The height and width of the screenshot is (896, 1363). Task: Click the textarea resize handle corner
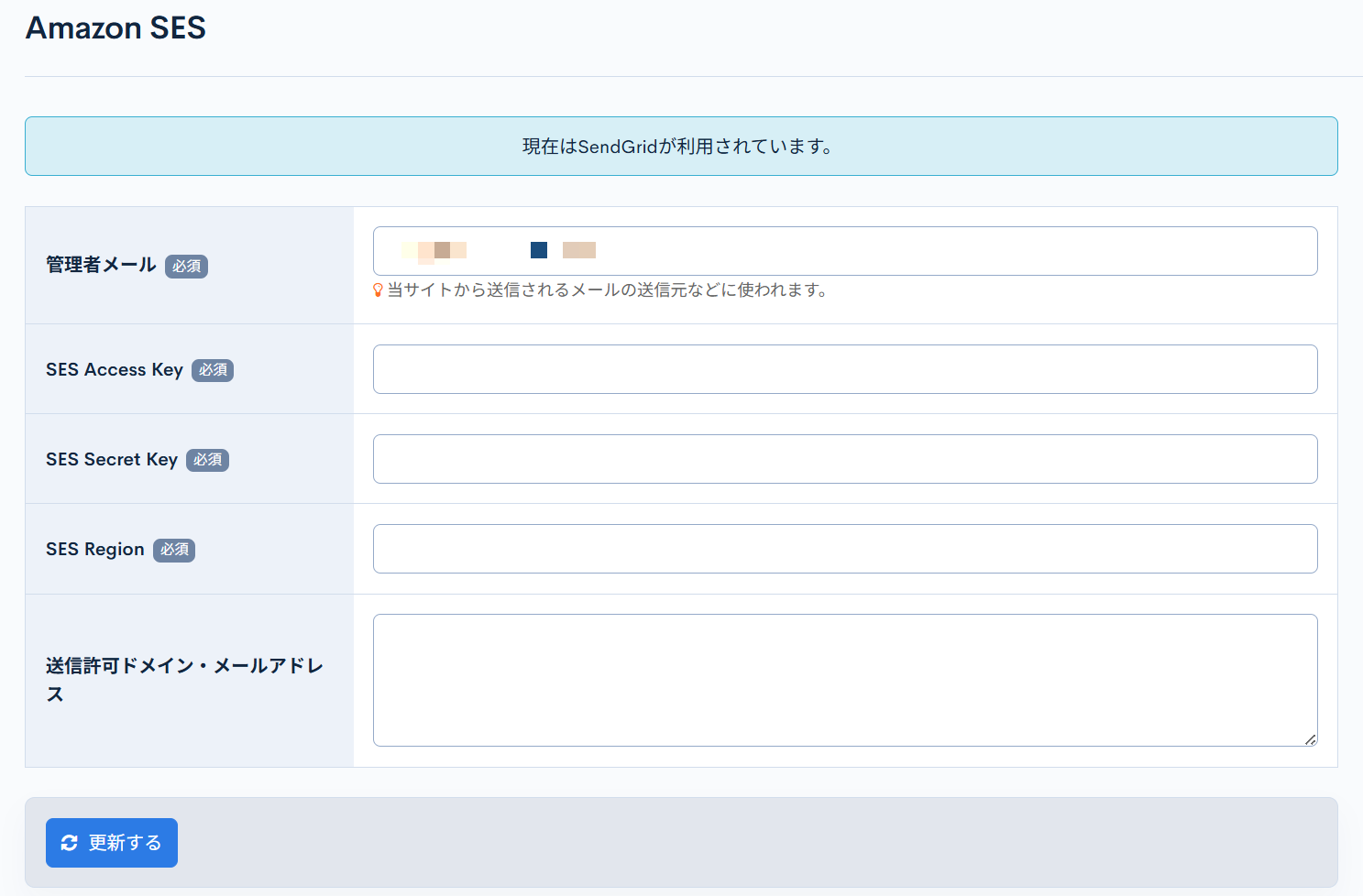tap(1311, 739)
